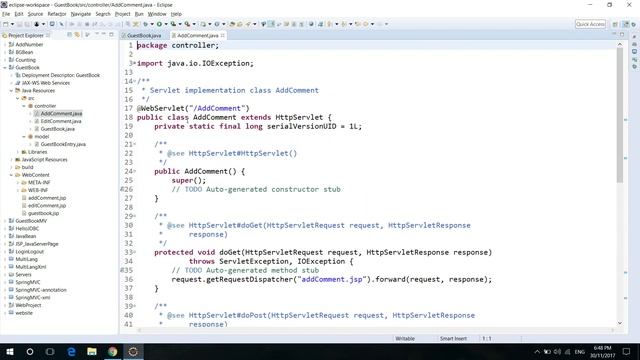Image resolution: width=640 pixels, height=360 pixels.
Task: Open Microsoft Edge from taskbar
Action: [x=71, y=351]
